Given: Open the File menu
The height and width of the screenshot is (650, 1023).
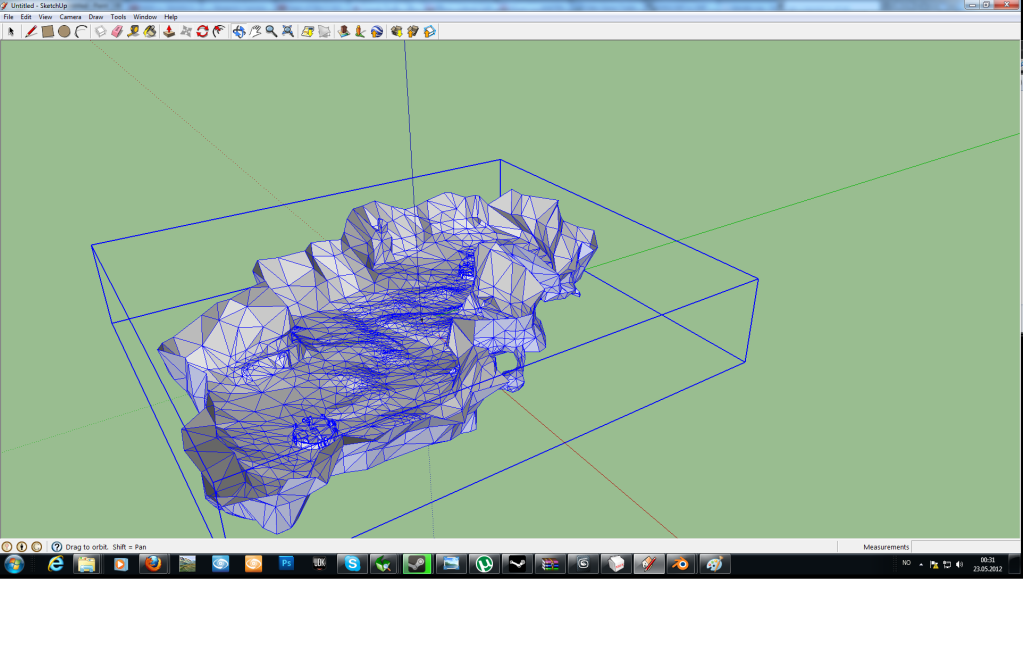Looking at the screenshot, I should [8, 17].
